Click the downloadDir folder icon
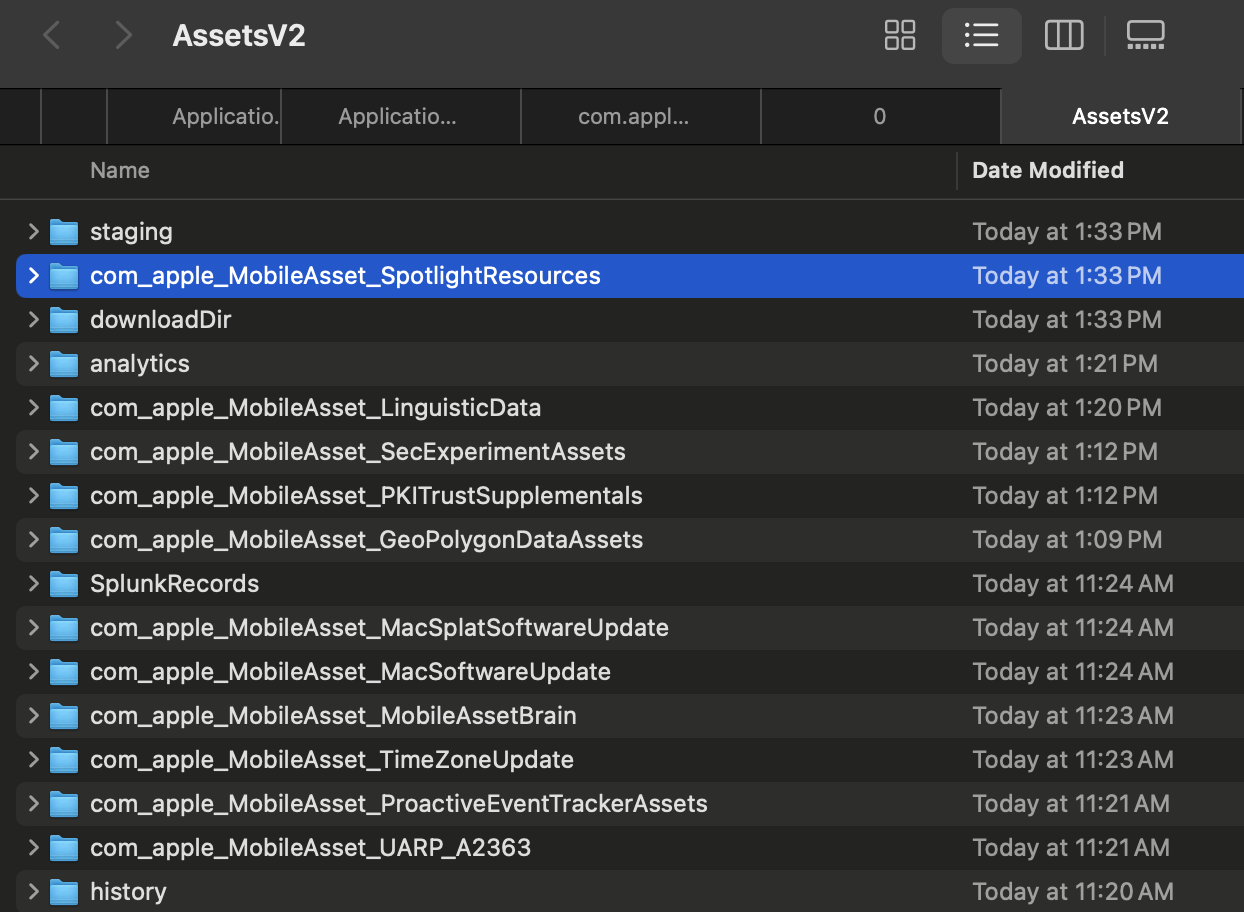 [x=64, y=320]
